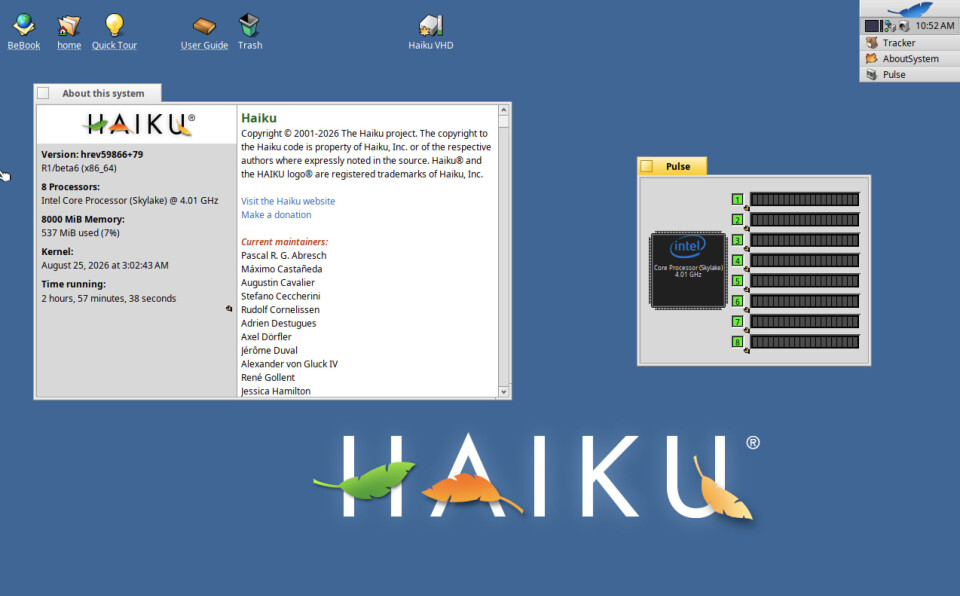Viewport: 960px width, 596px height.
Task: Visit the Haiku website link
Action: point(288,201)
